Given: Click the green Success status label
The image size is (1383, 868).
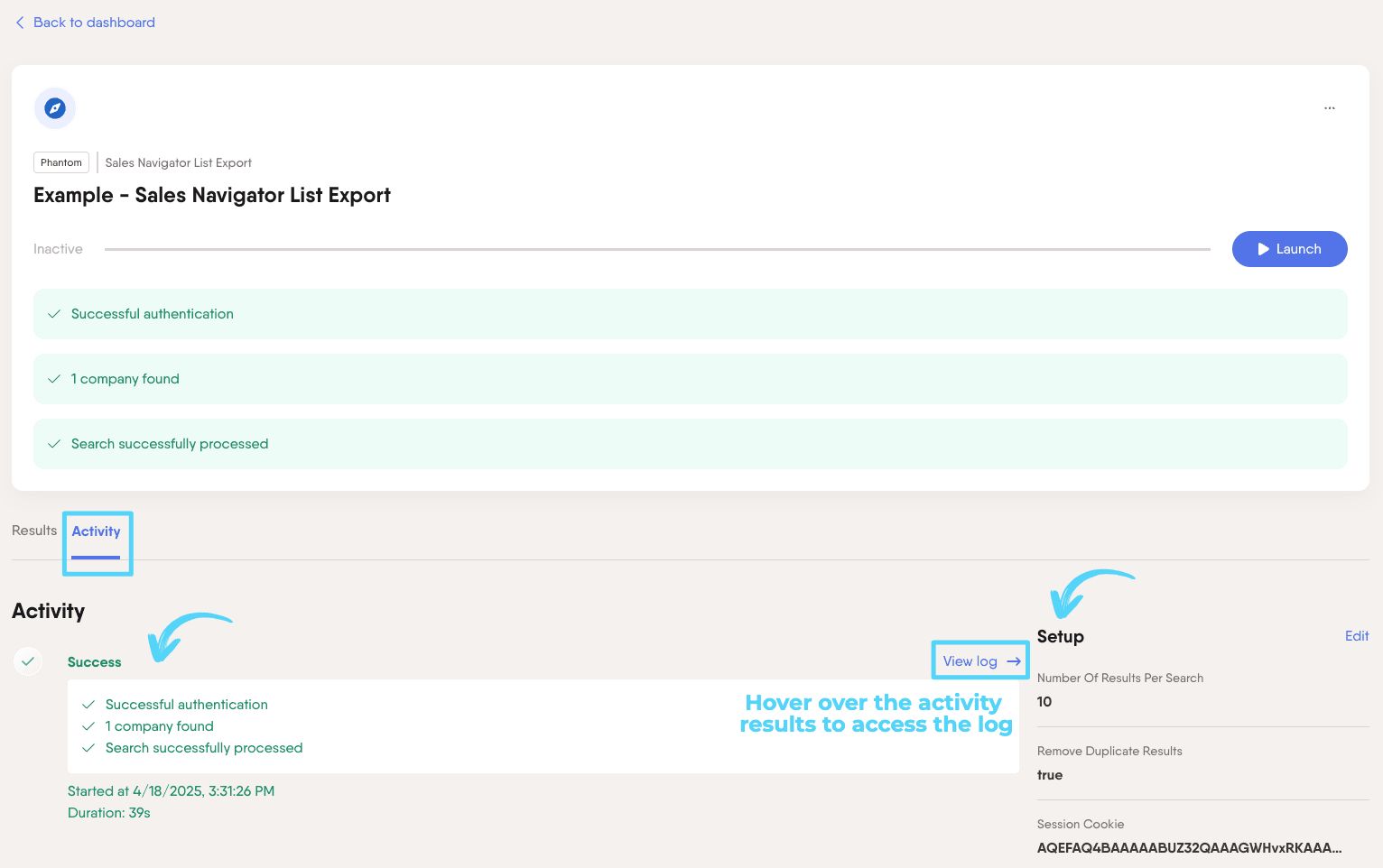Looking at the screenshot, I should click(x=94, y=662).
